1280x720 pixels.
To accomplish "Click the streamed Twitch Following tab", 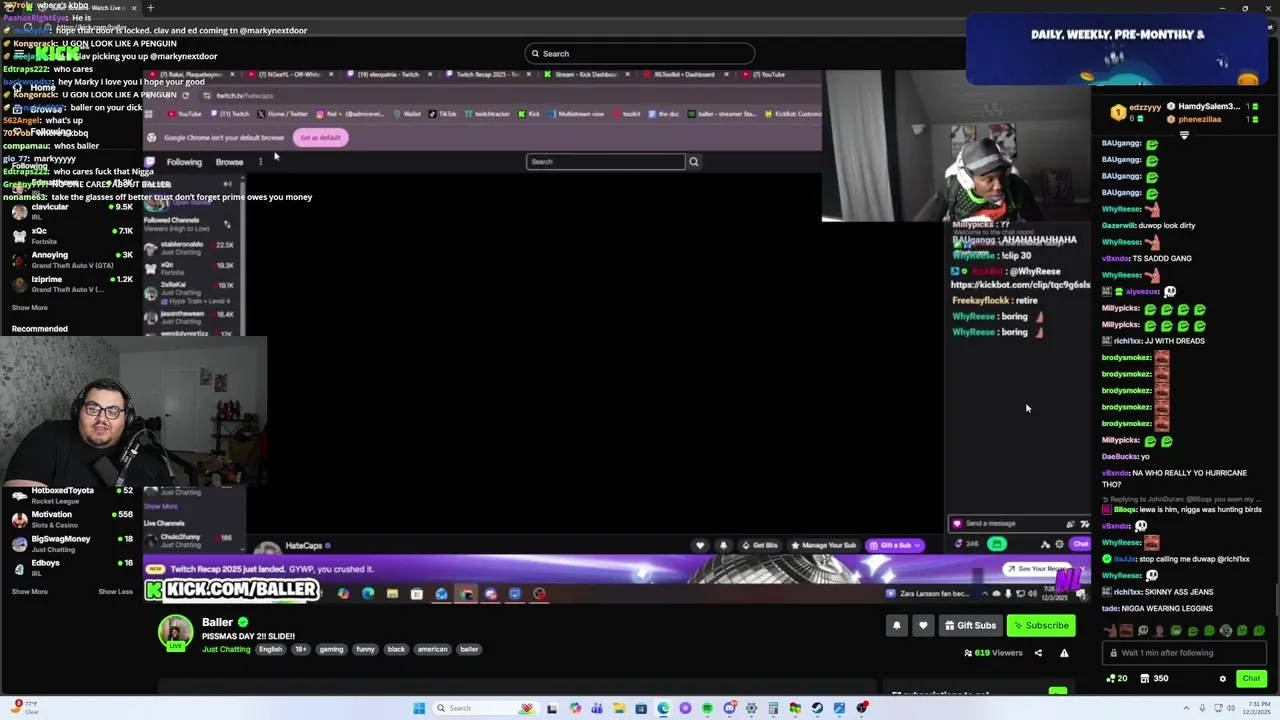I will click(x=184, y=162).
